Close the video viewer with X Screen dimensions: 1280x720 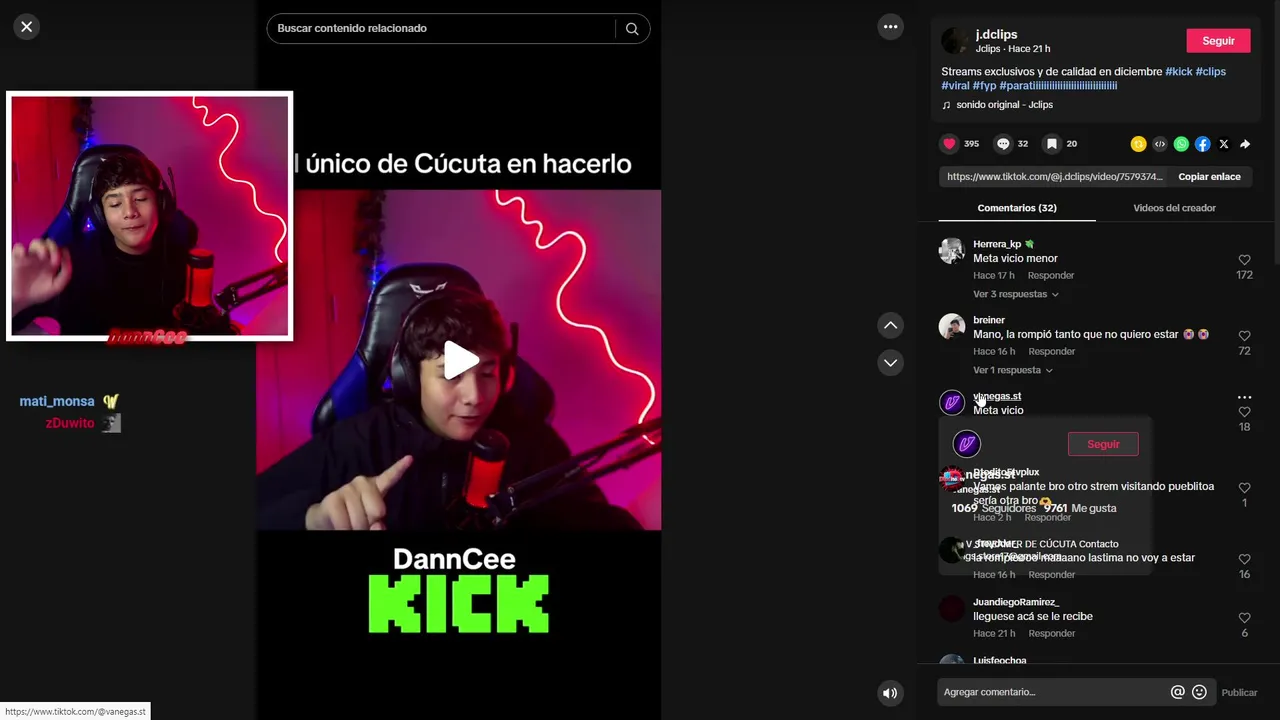(27, 27)
